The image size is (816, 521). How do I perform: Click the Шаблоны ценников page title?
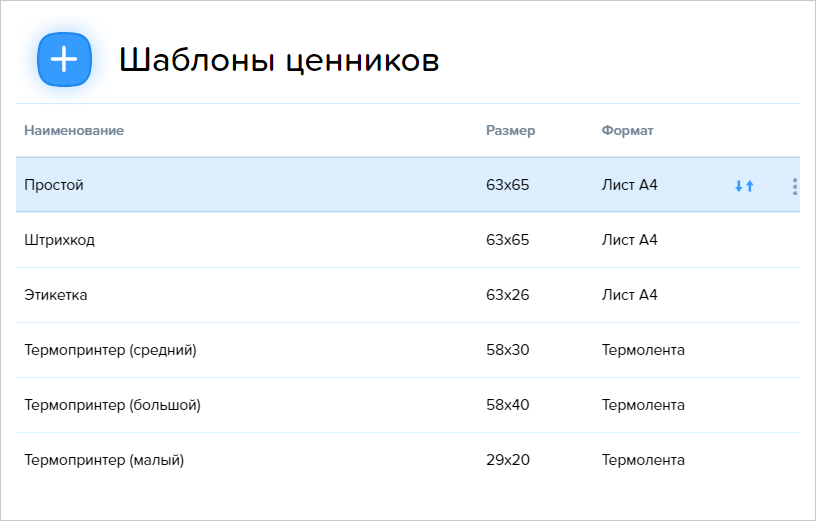(x=279, y=60)
